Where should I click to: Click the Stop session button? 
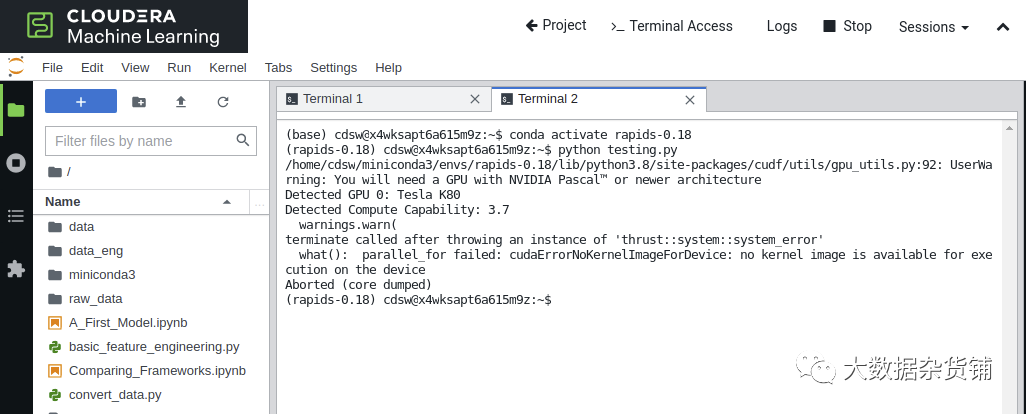pyautogui.click(x=847, y=26)
